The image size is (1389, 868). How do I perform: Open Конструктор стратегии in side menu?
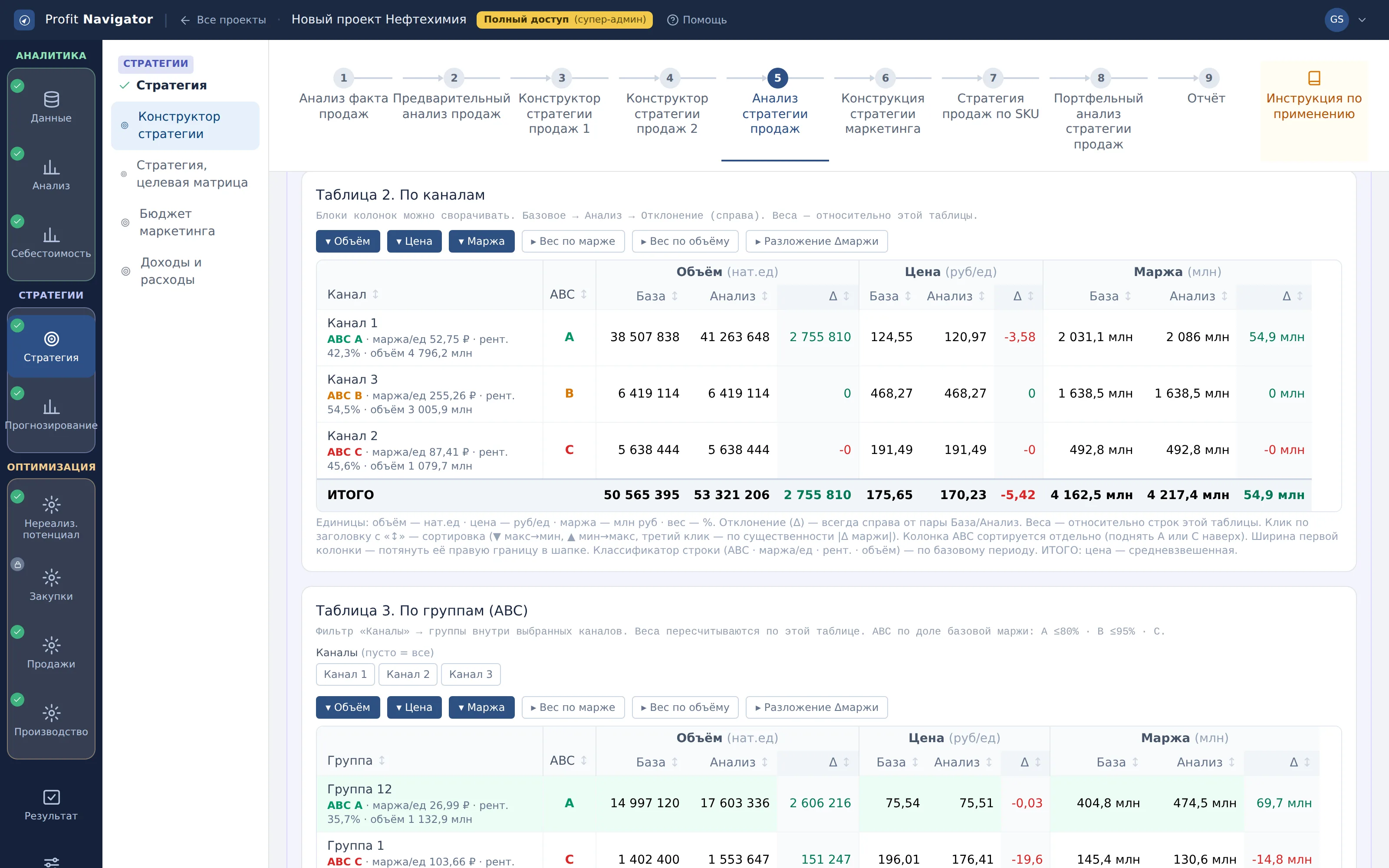point(185,125)
